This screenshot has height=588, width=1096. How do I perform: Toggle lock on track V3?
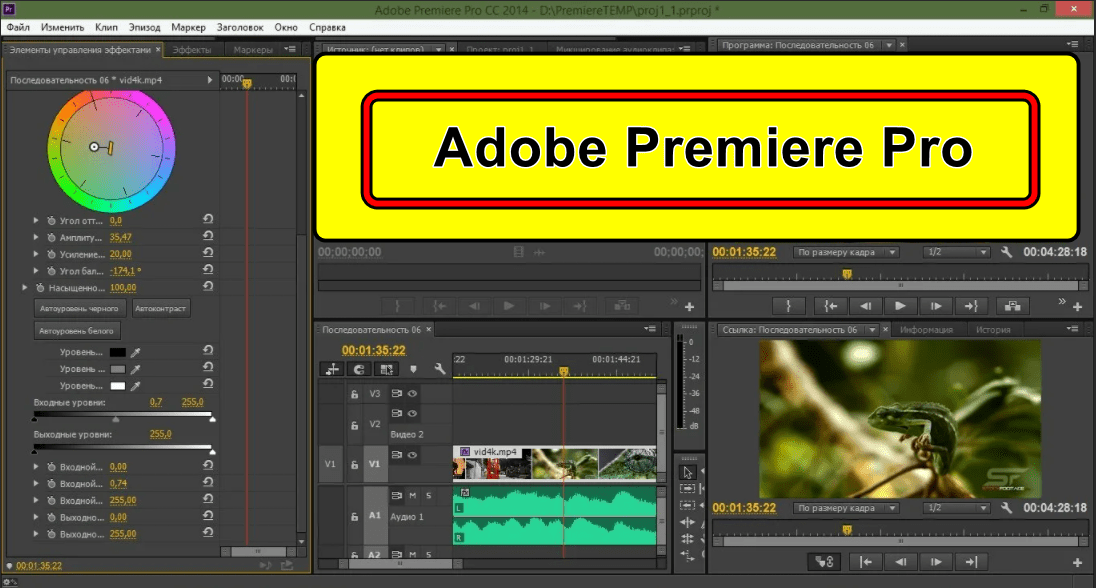click(x=353, y=394)
